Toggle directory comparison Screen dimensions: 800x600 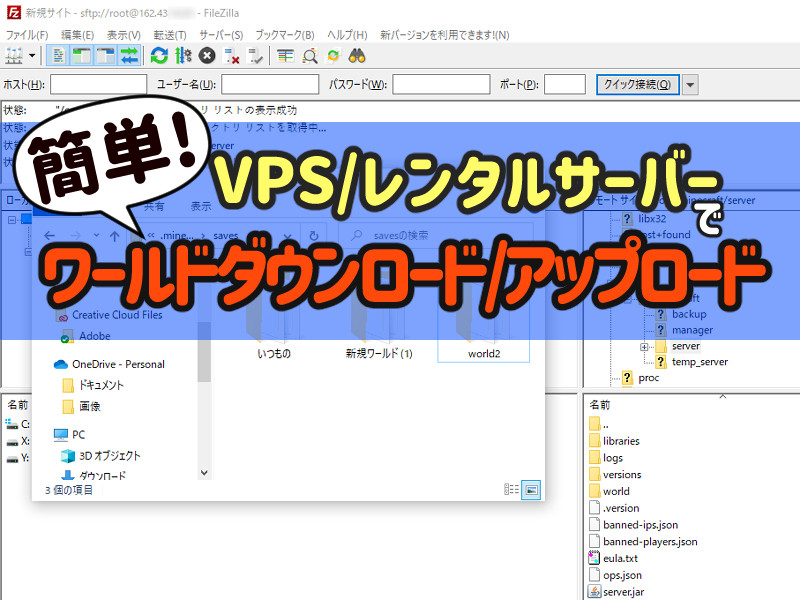point(310,56)
